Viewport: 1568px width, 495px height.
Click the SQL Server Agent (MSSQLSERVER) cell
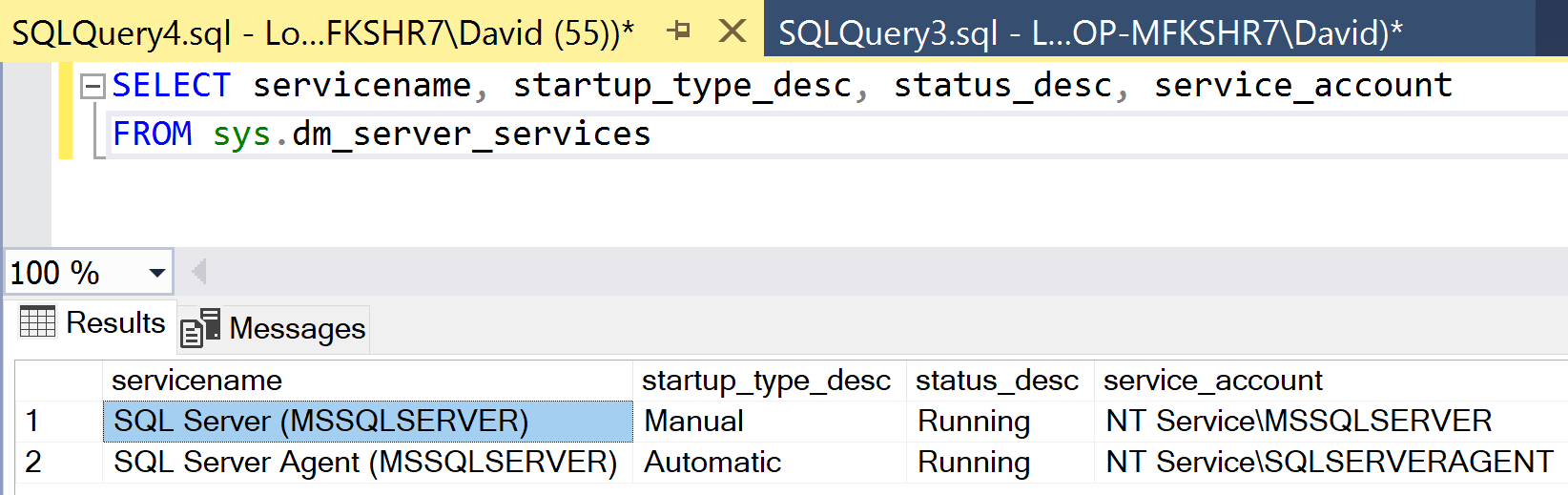pos(366,462)
